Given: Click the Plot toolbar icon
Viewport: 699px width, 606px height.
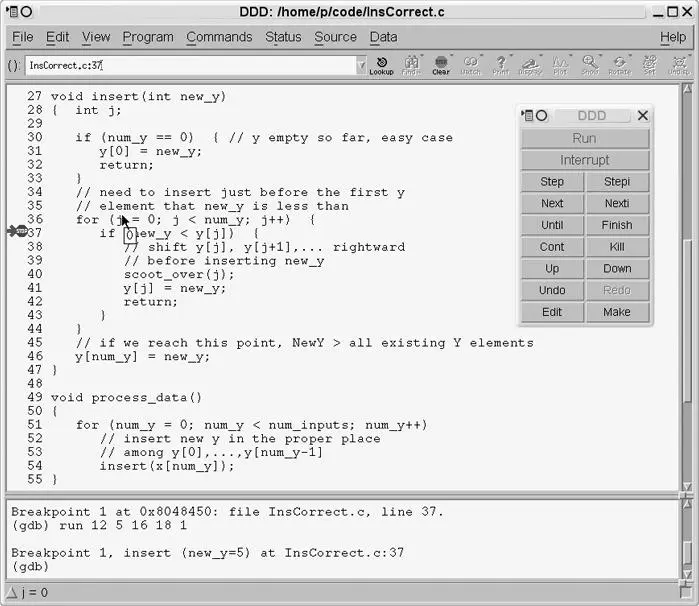Looking at the screenshot, I should coord(560,66).
